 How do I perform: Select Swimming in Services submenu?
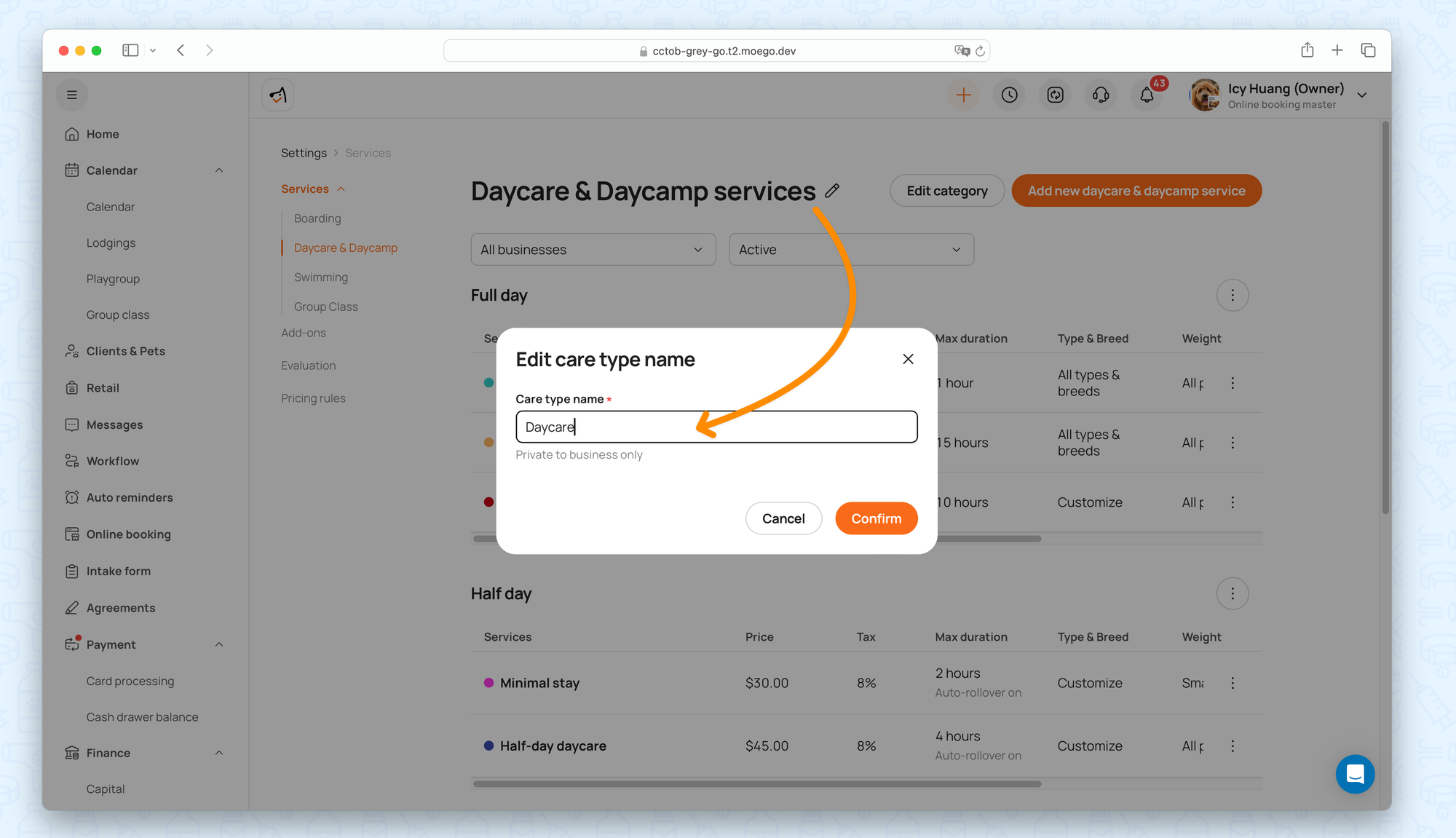coord(321,277)
